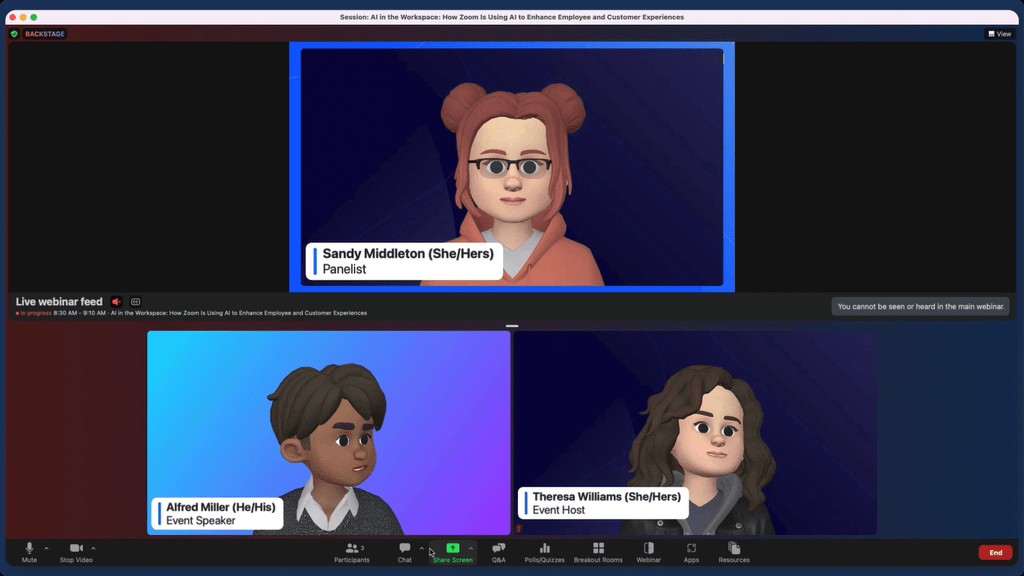Open the Webinar controls
The image size is (1024, 576).
pyautogui.click(x=648, y=552)
